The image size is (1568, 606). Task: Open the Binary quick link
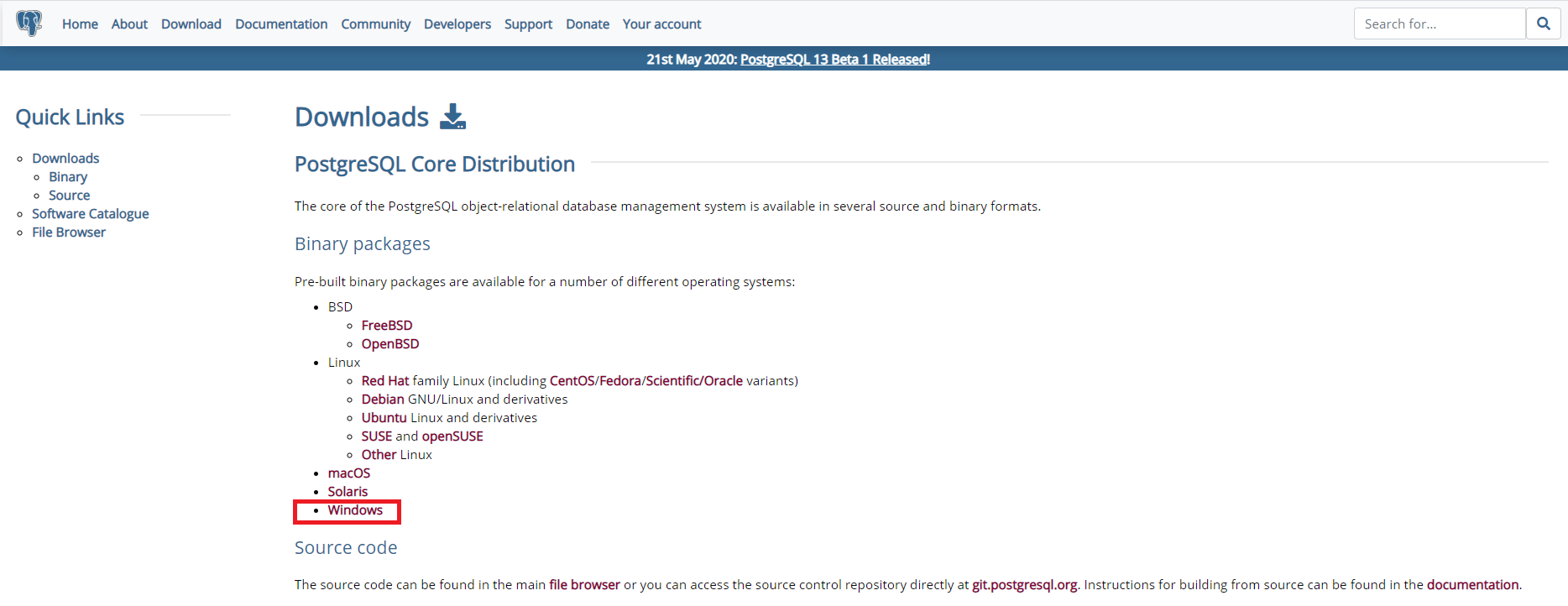tap(68, 177)
